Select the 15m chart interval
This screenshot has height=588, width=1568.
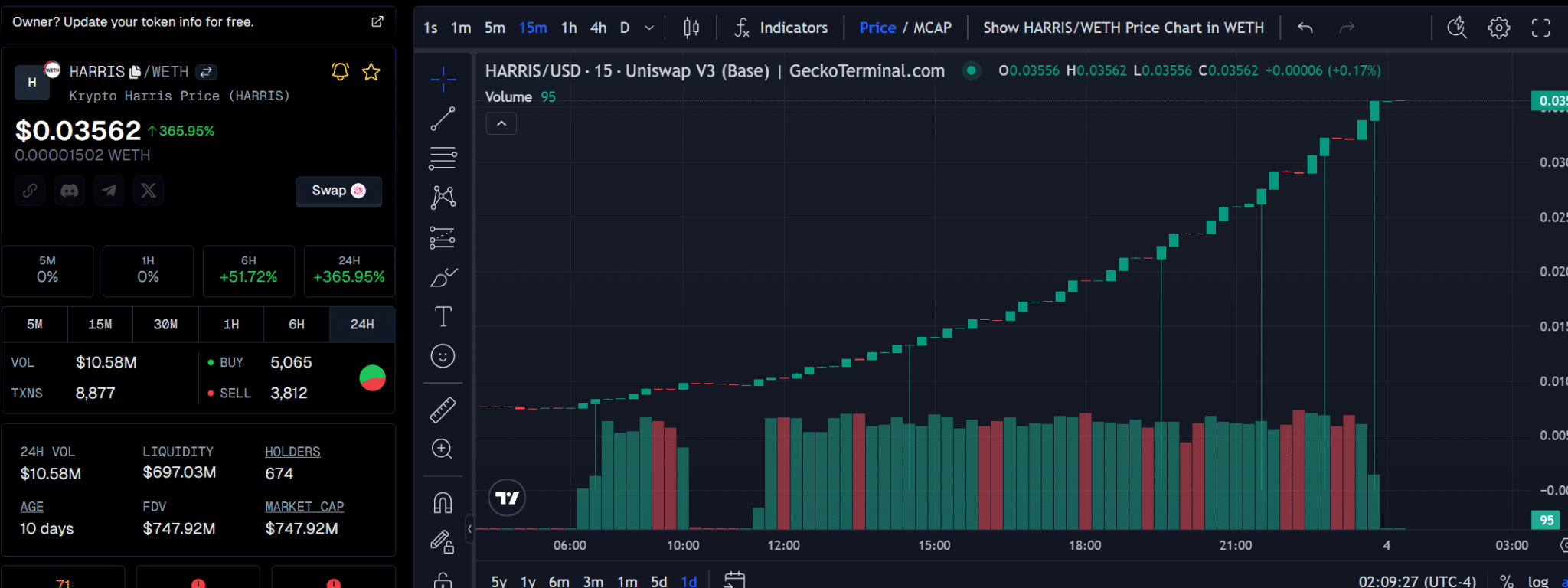(533, 28)
